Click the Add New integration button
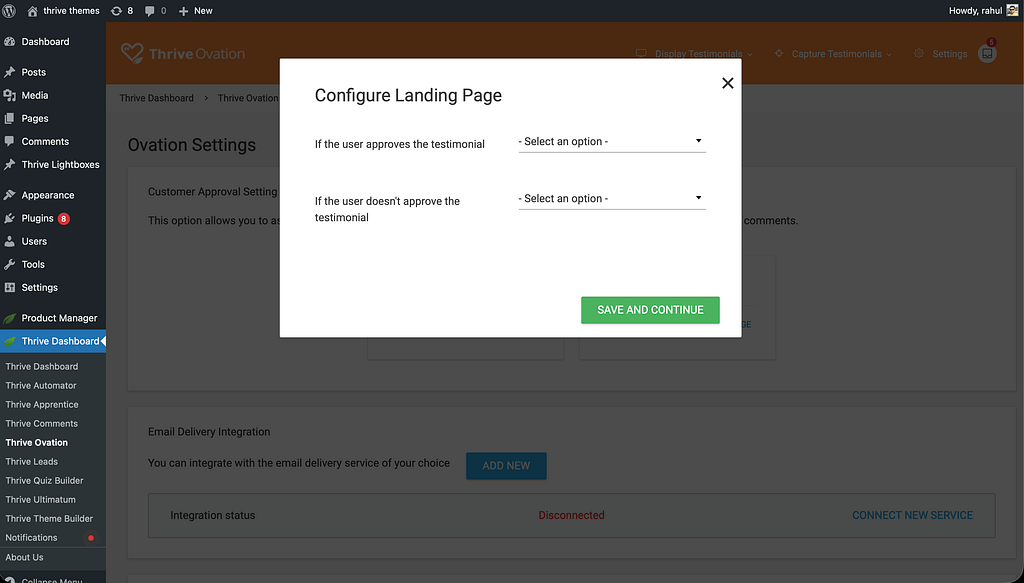 tap(506, 466)
